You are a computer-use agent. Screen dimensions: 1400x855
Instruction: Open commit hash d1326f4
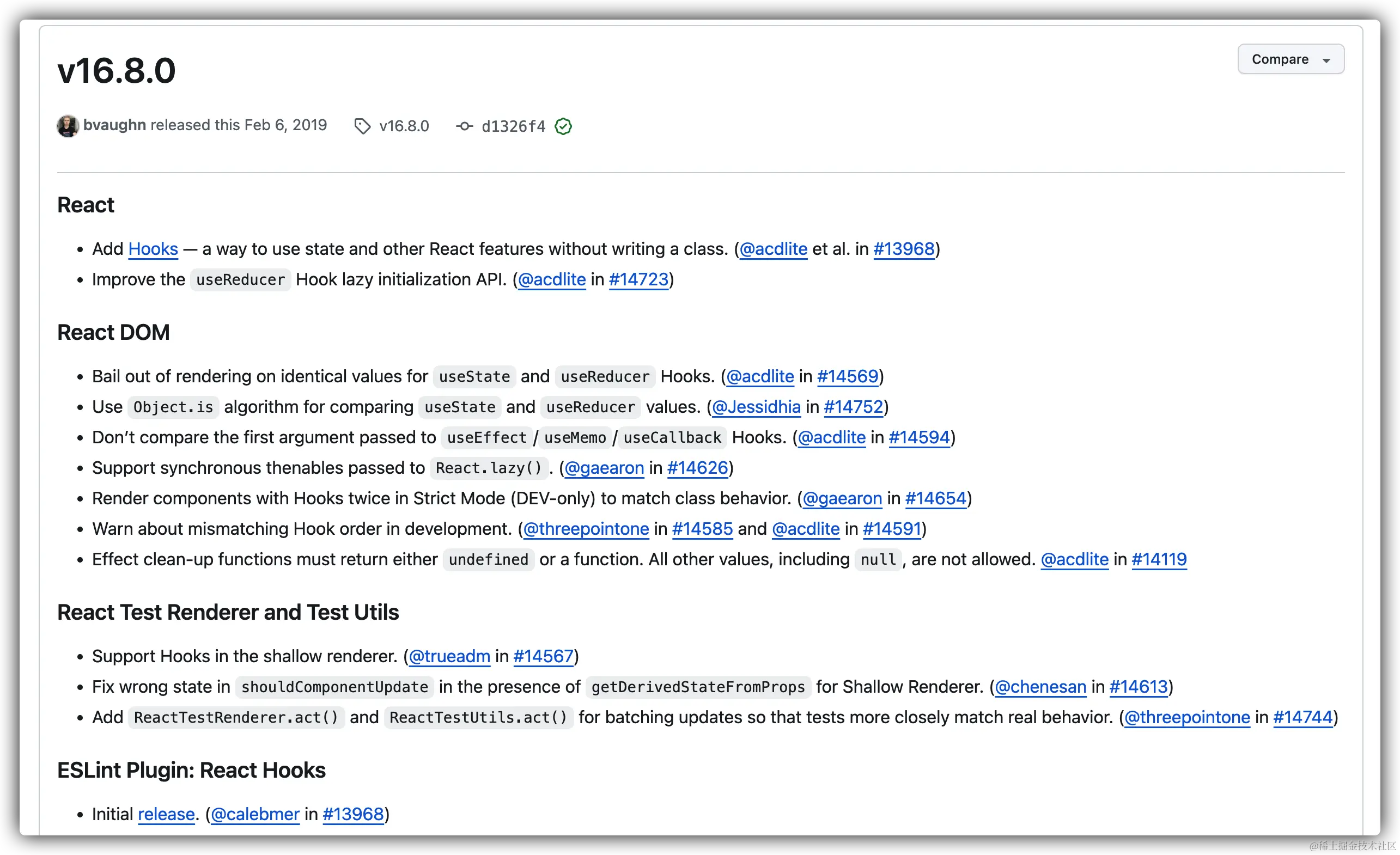click(513, 126)
